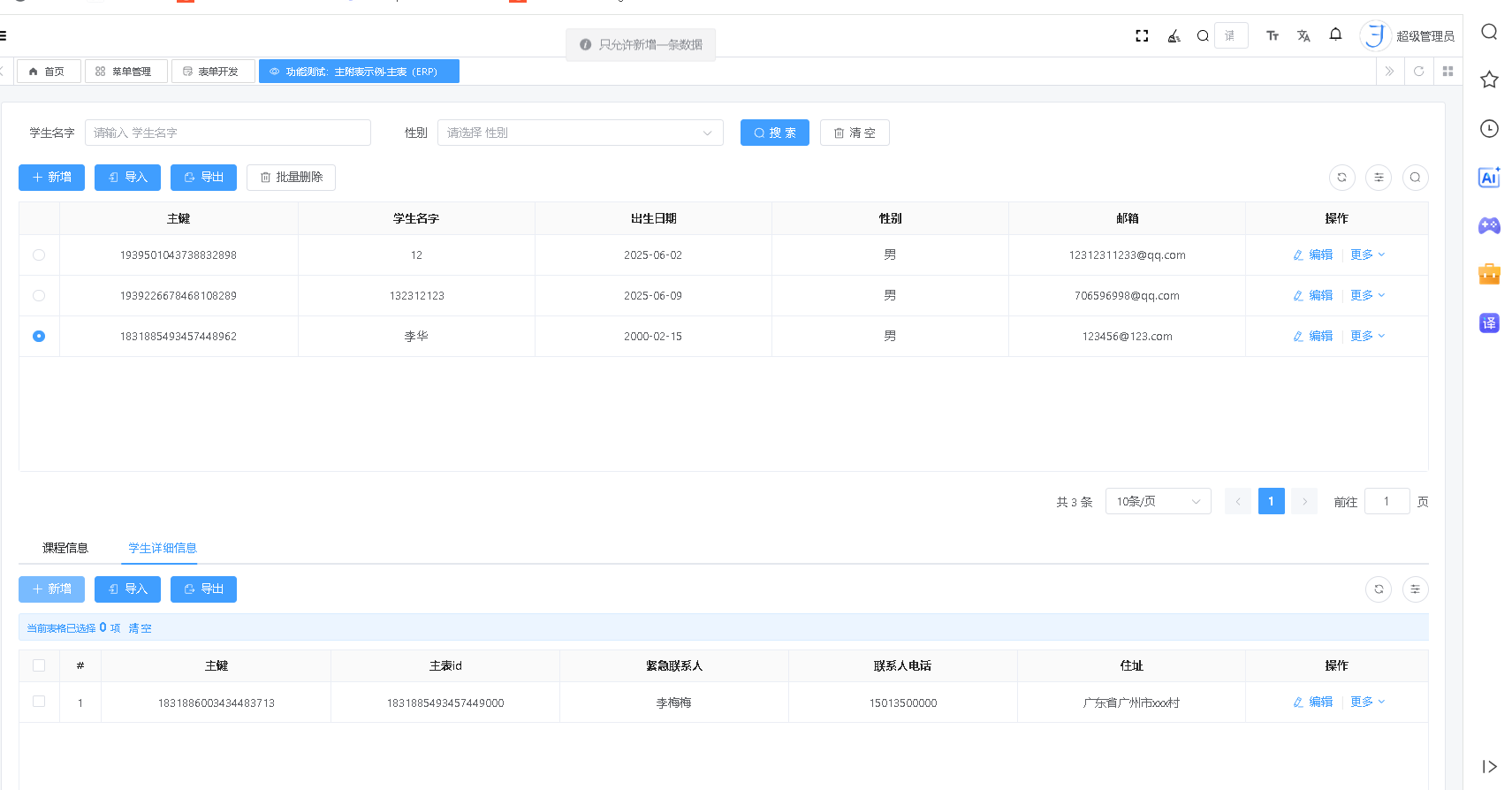Click the 批量删除 button
1512x790 pixels.
click(x=291, y=178)
